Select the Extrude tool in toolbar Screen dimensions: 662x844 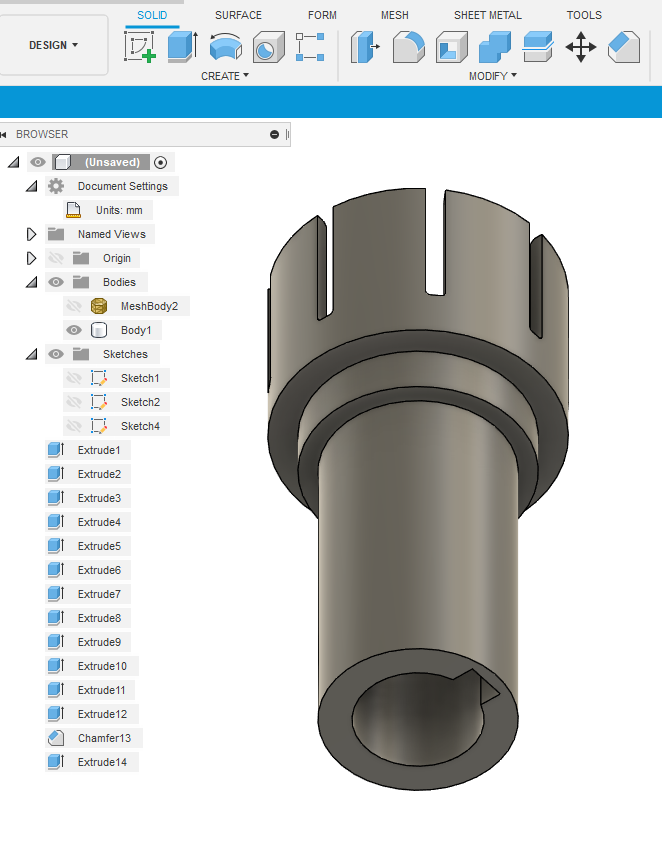tap(182, 47)
